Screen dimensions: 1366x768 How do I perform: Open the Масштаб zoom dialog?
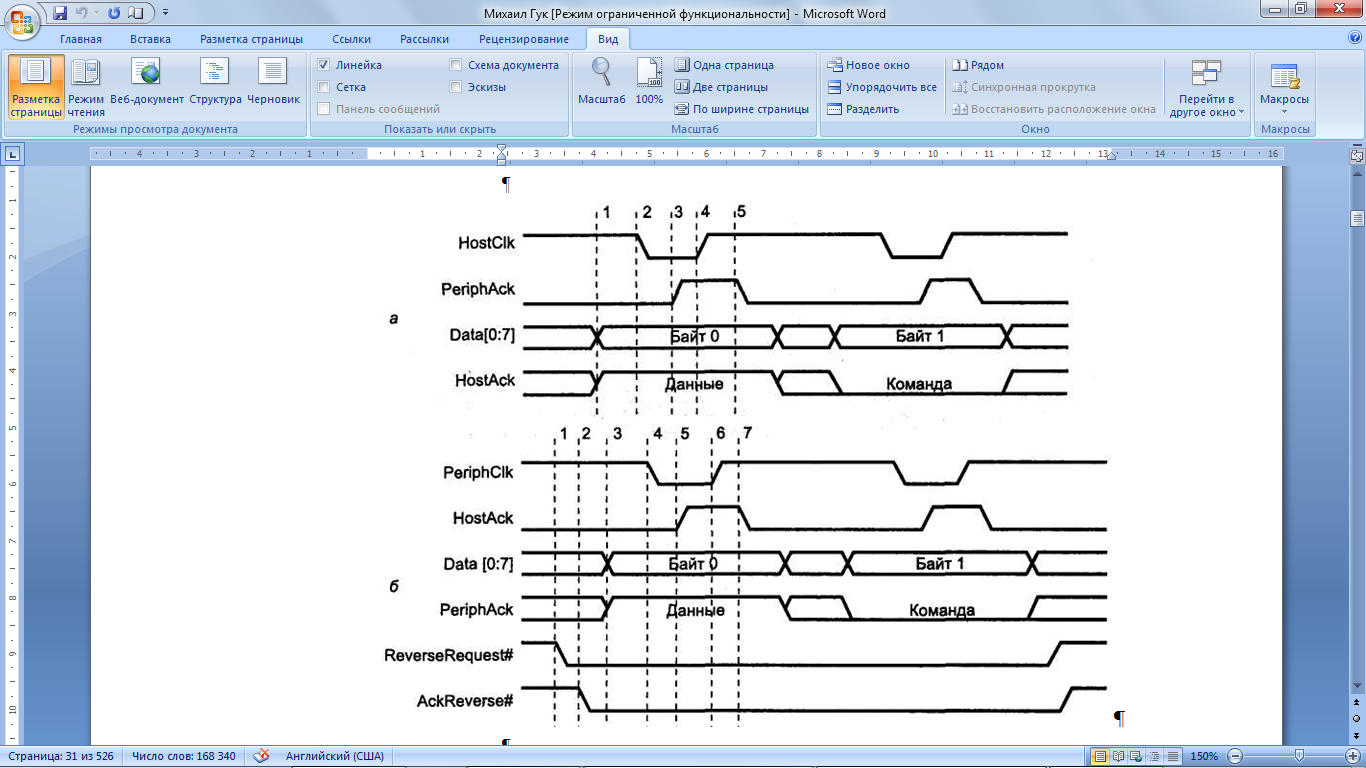click(x=602, y=83)
